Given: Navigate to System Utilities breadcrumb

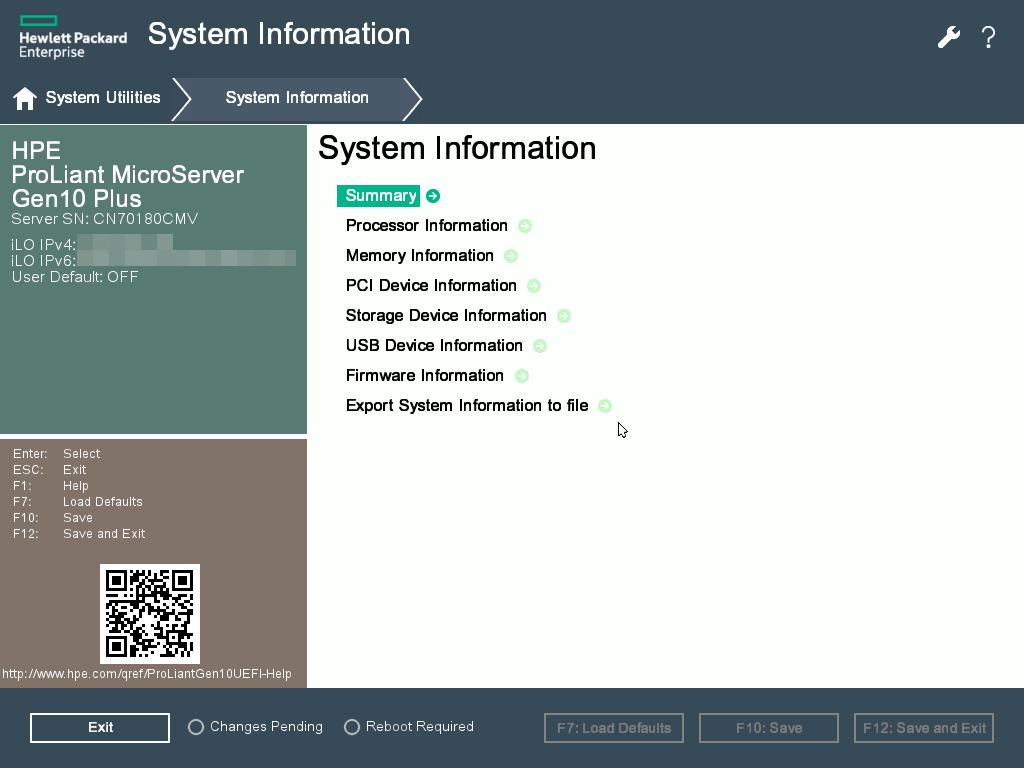Looking at the screenshot, I should click(x=103, y=97).
